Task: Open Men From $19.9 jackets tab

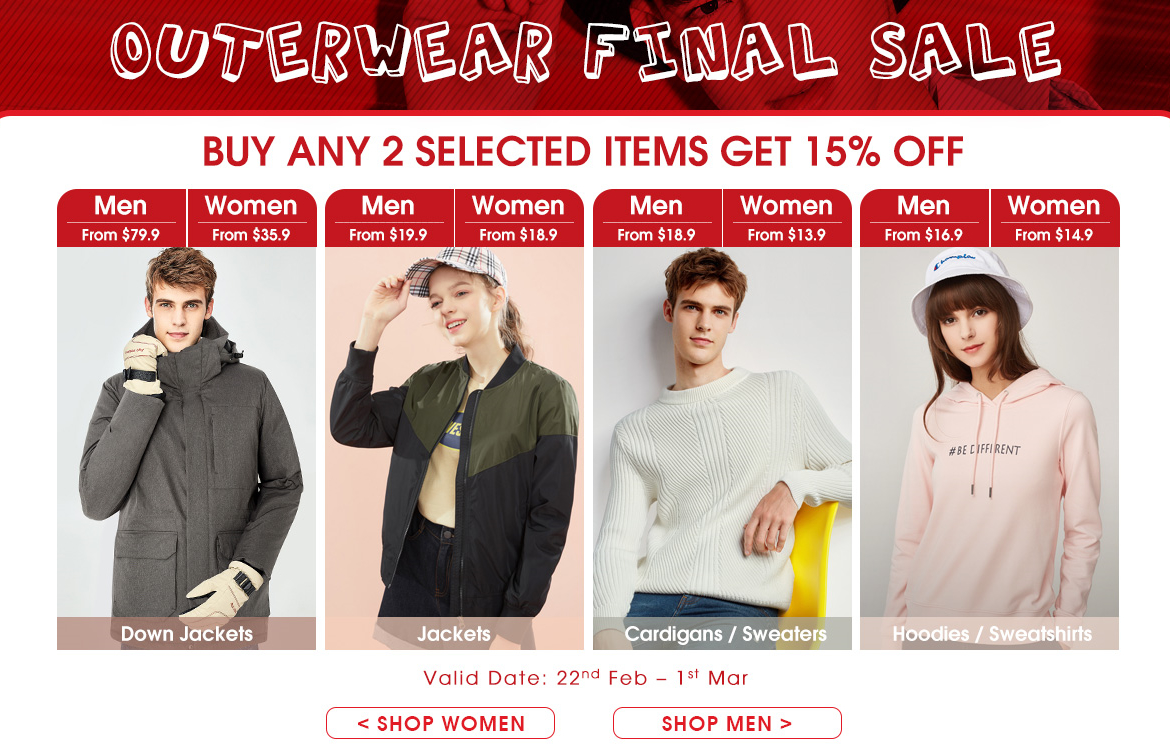Action: click(389, 218)
